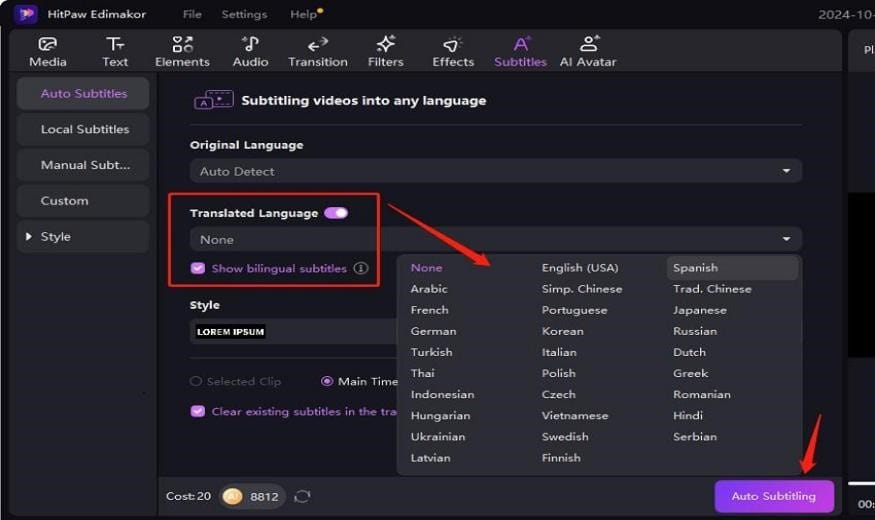Viewport: 875px width, 520px height.
Task: Choose Czech as translated language
Action: [x=558, y=394]
